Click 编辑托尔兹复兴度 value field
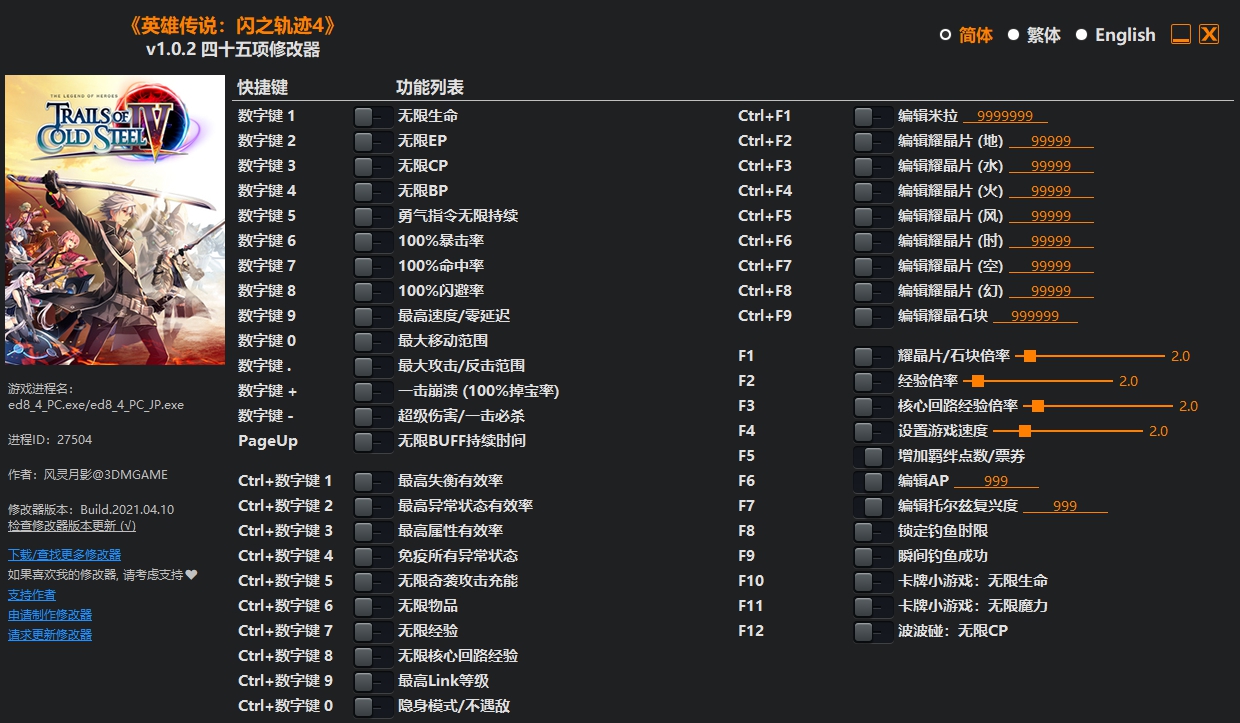Screen dimensions: 1240x723 point(1065,506)
